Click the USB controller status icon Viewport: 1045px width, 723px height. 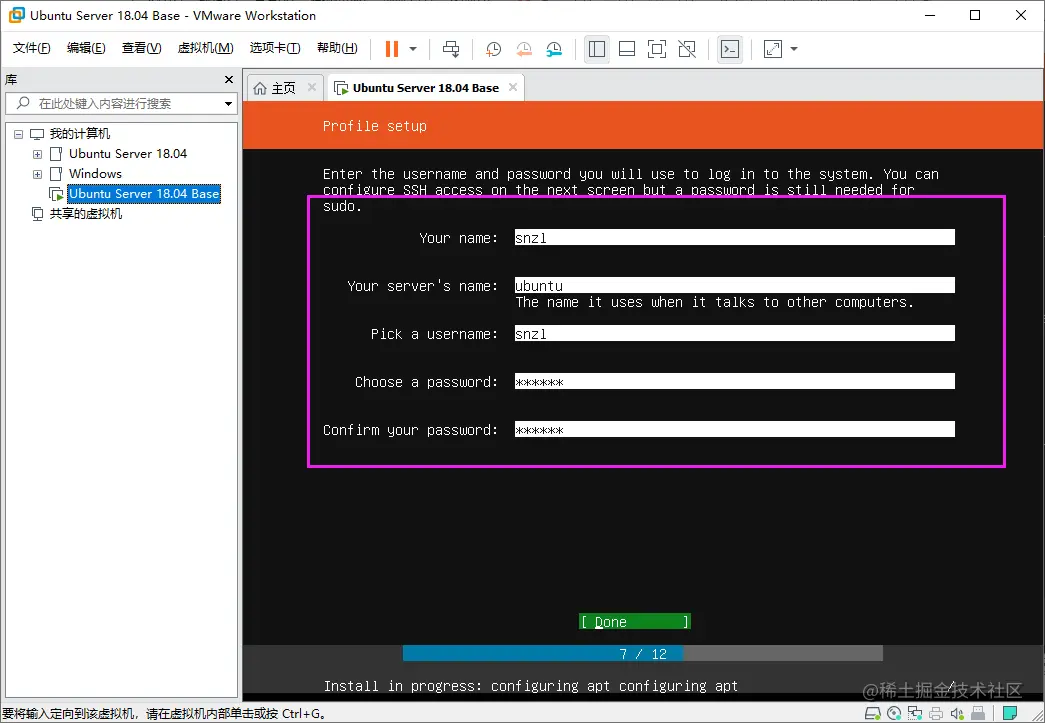click(x=978, y=714)
